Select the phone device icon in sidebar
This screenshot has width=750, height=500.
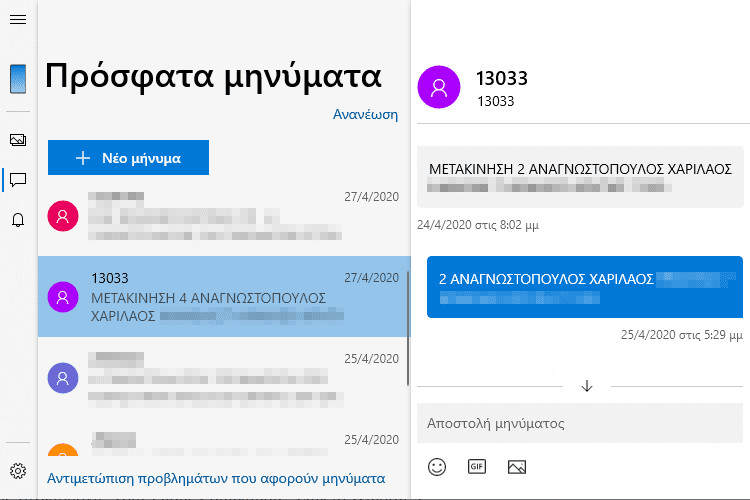click(x=18, y=79)
